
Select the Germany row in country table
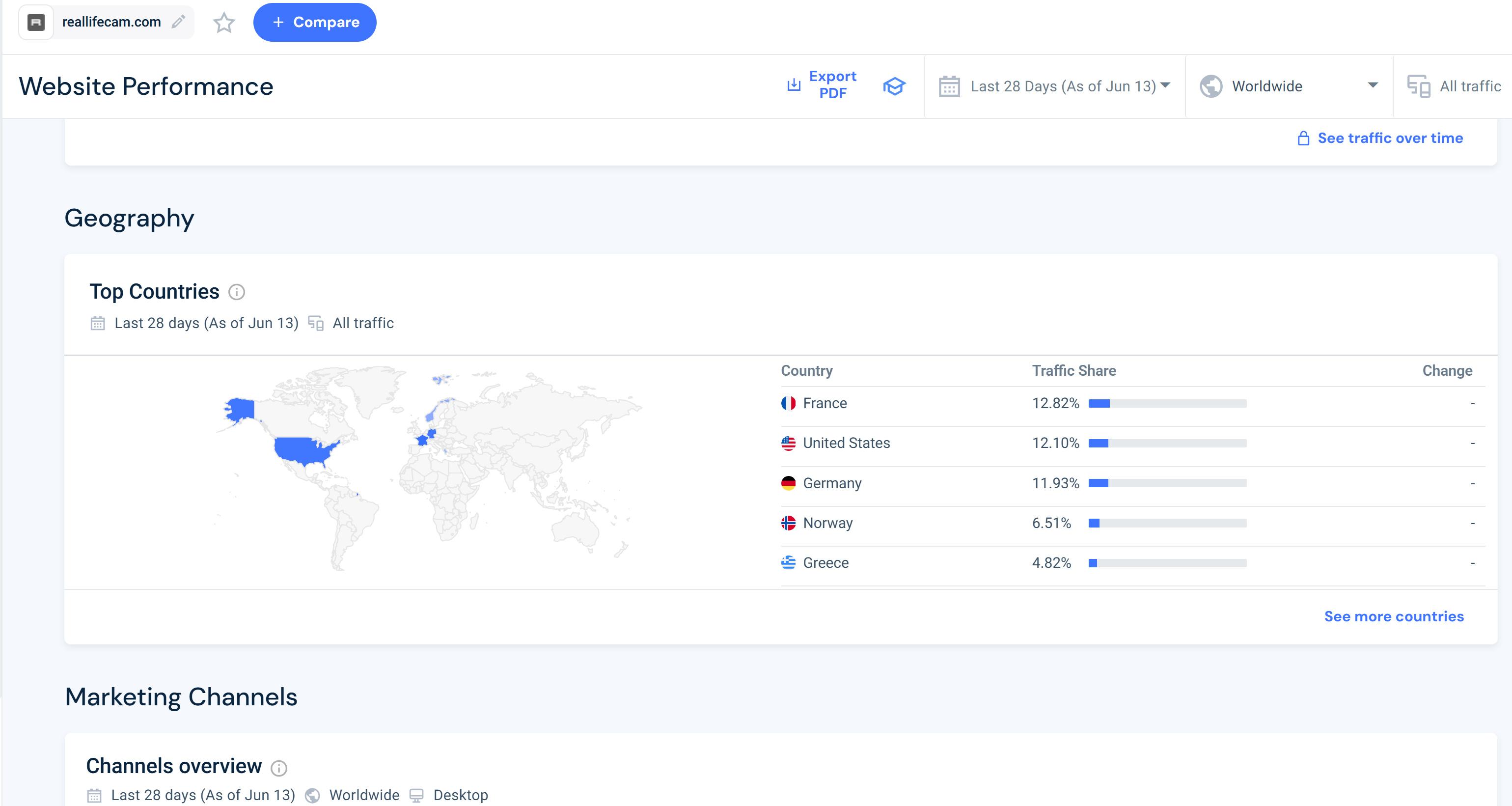(x=832, y=483)
